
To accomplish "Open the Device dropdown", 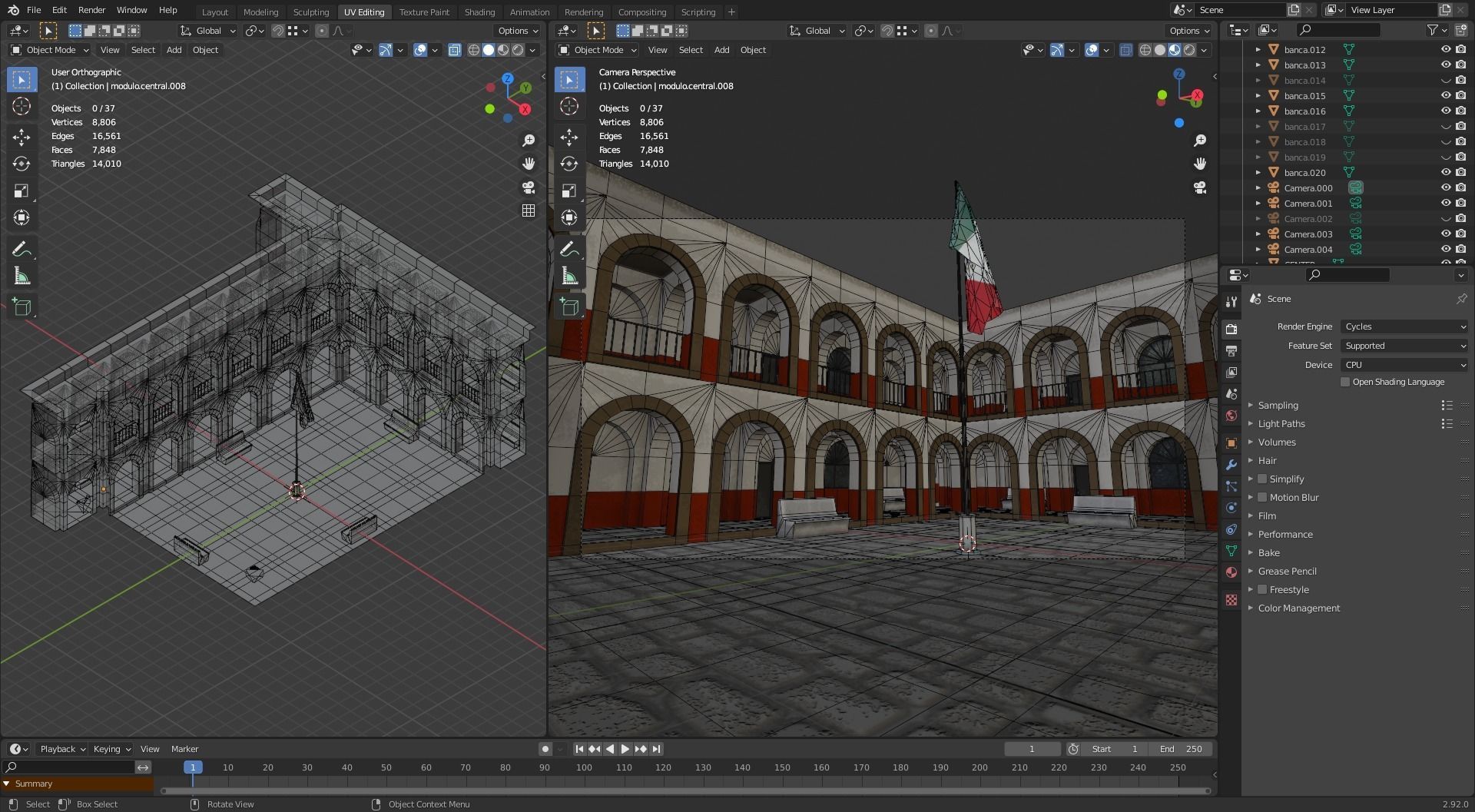I will click(x=1404, y=365).
